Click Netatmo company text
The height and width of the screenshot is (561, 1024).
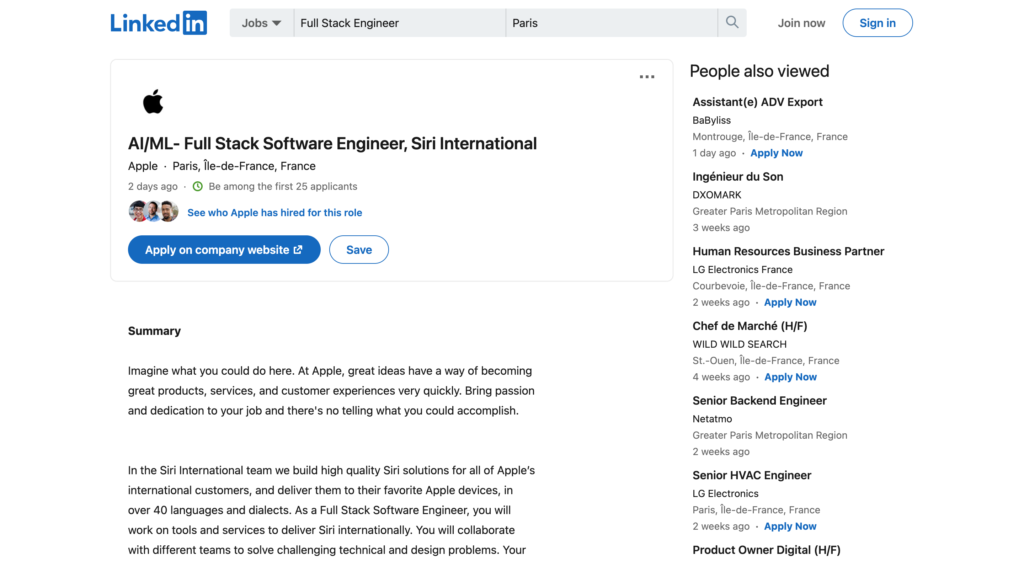[712, 419]
